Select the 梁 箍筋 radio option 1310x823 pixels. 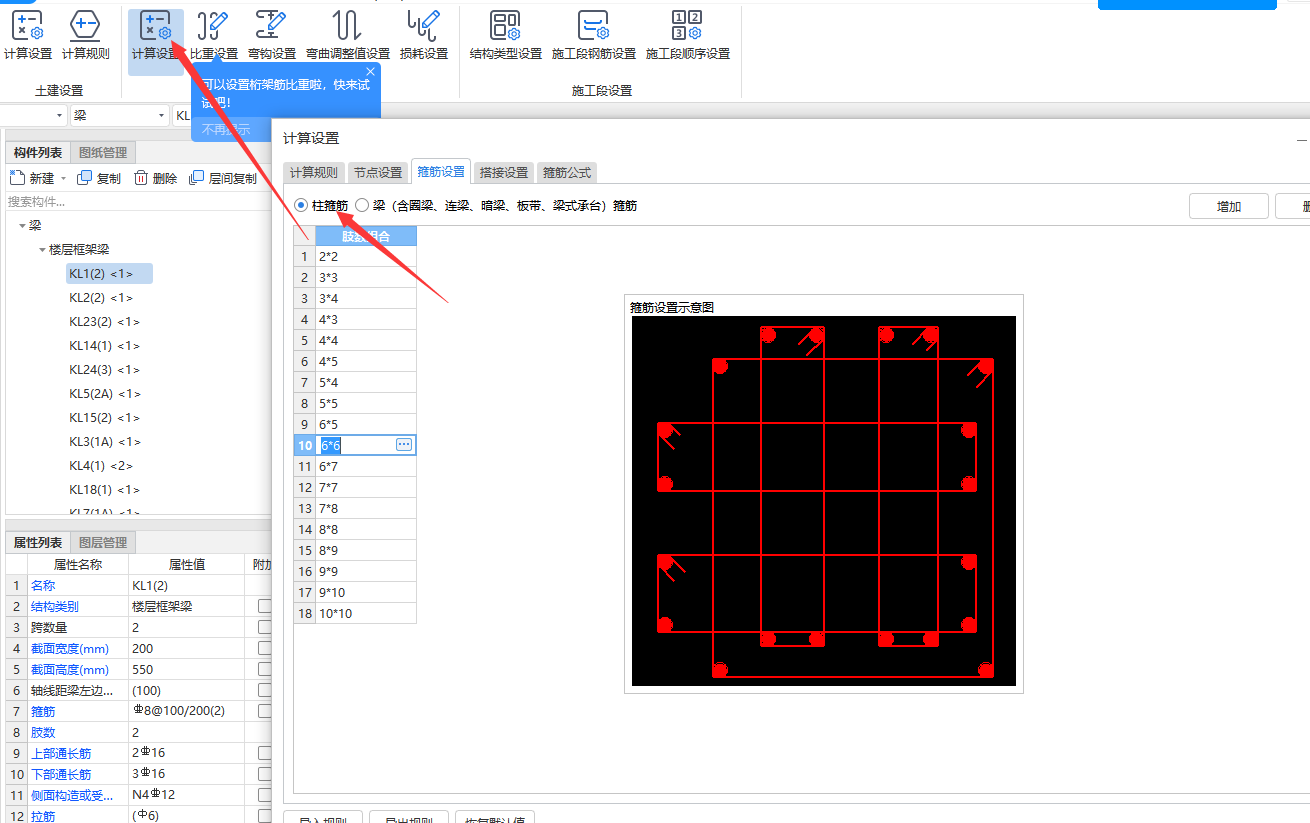pyautogui.click(x=362, y=206)
